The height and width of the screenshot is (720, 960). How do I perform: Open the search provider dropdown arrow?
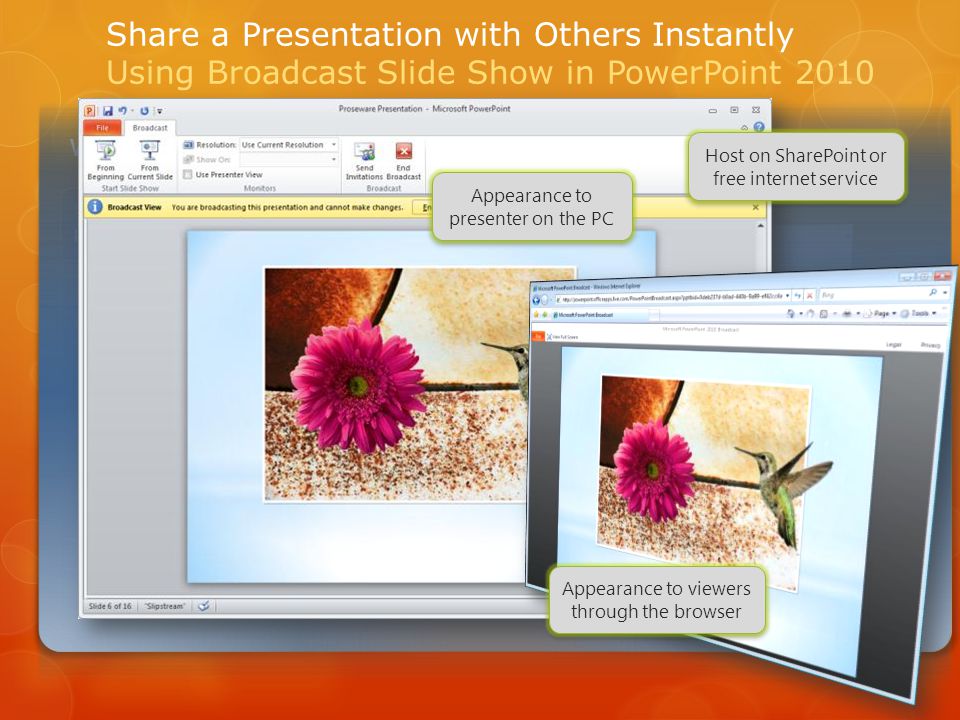pyautogui.click(x=945, y=293)
